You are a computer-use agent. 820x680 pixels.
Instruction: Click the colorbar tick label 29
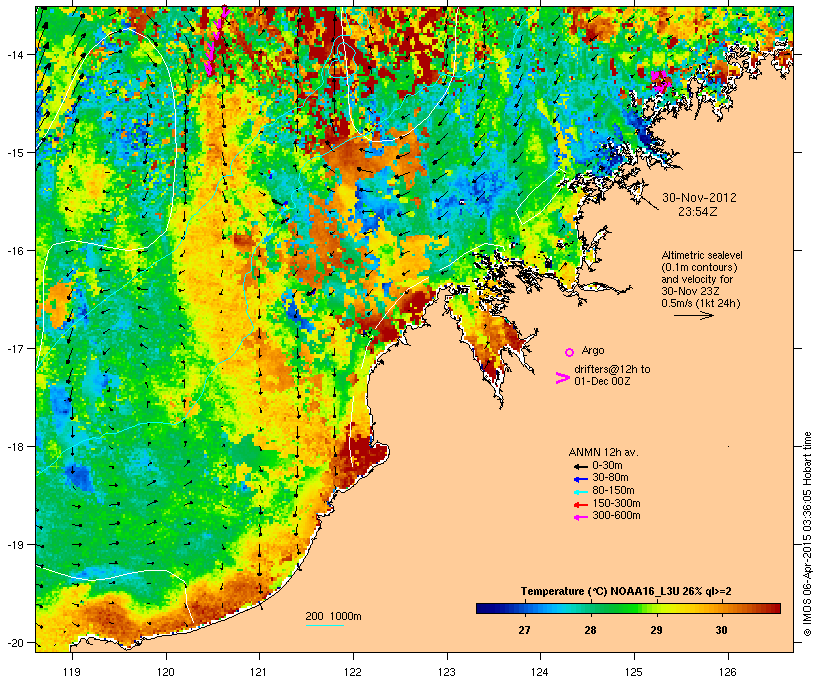tap(656, 630)
